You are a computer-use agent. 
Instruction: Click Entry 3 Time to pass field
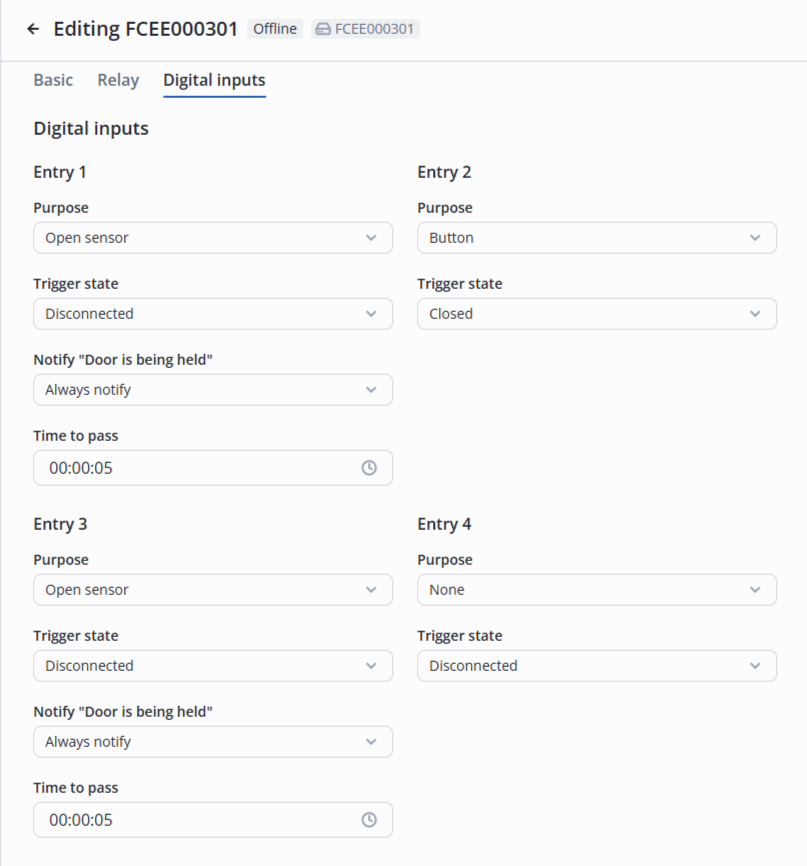pyautogui.click(x=190, y=820)
